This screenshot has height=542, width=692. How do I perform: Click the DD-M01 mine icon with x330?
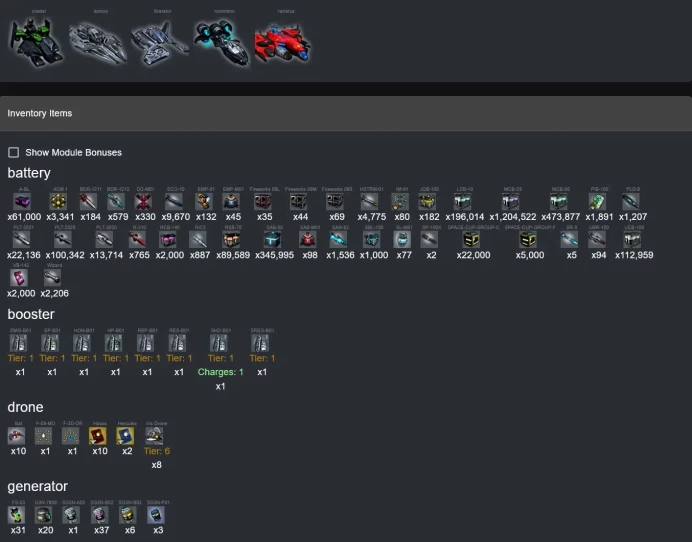coord(143,202)
